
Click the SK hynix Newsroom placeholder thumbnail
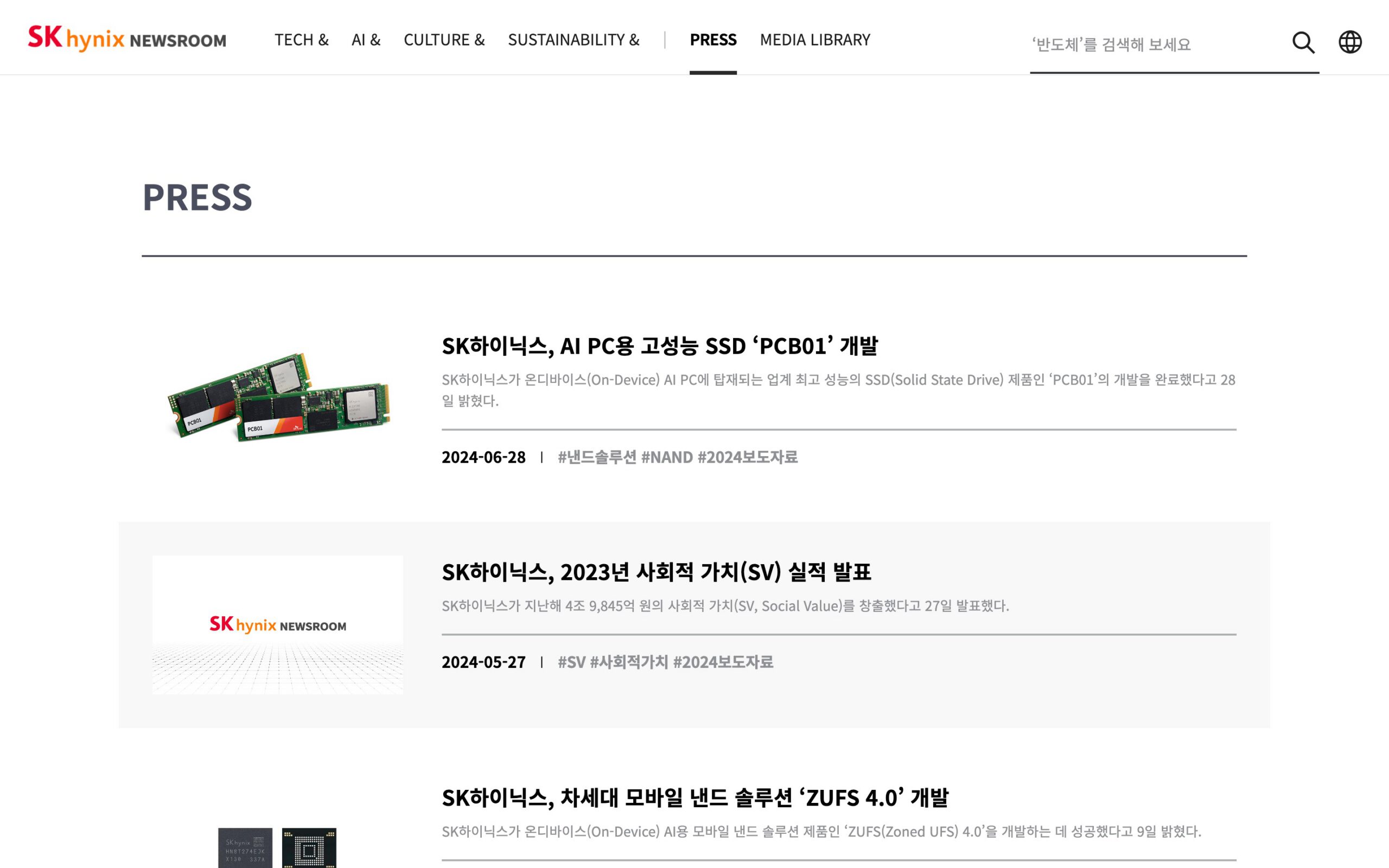[x=278, y=624]
